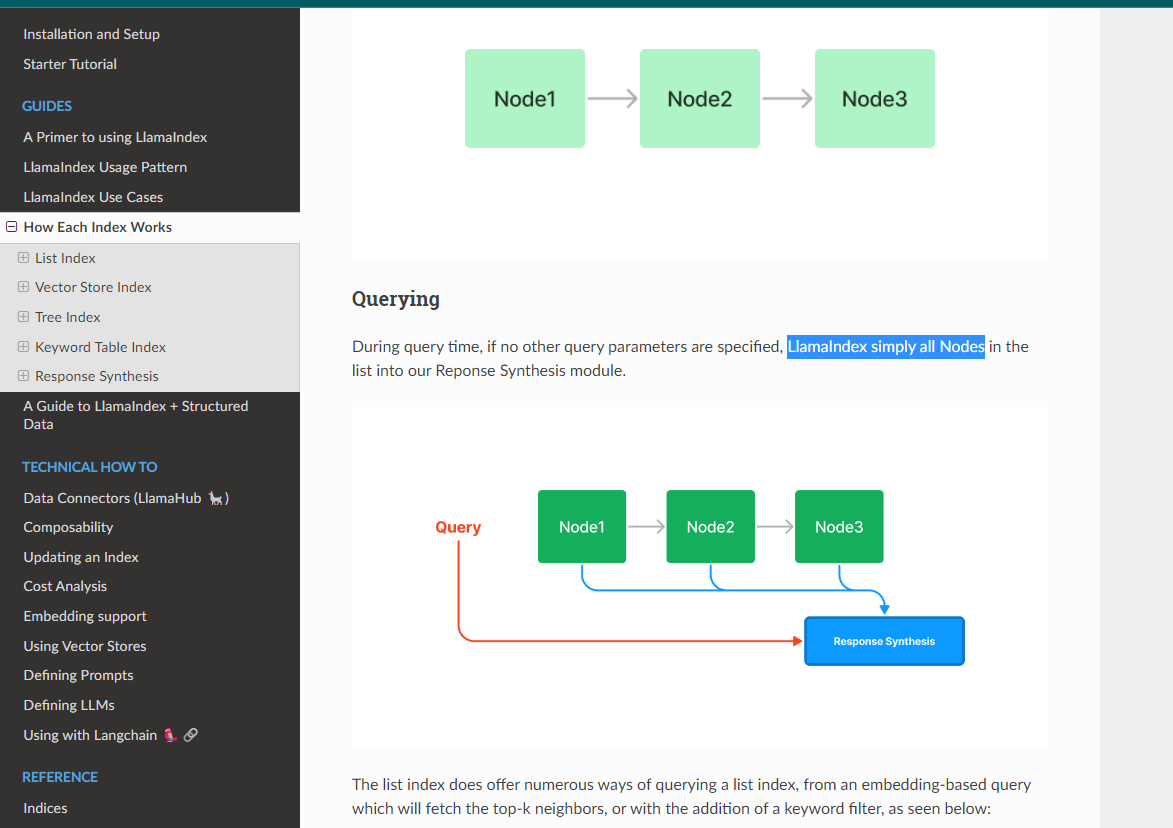Click the chain link icon after Langchain
The width and height of the screenshot is (1173, 828).
click(x=191, y=734)
